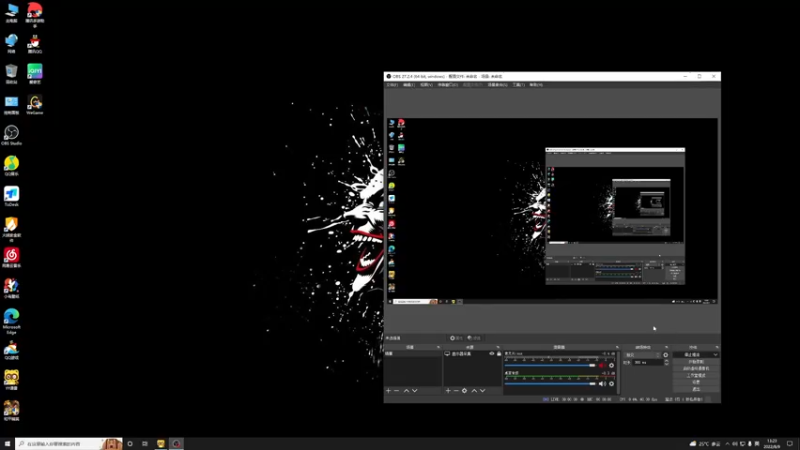Click the Audio Mixer vertical scrollbar
Image resolution: width=800 pixels, height=450 pixels.
click(x=618, y=372)
